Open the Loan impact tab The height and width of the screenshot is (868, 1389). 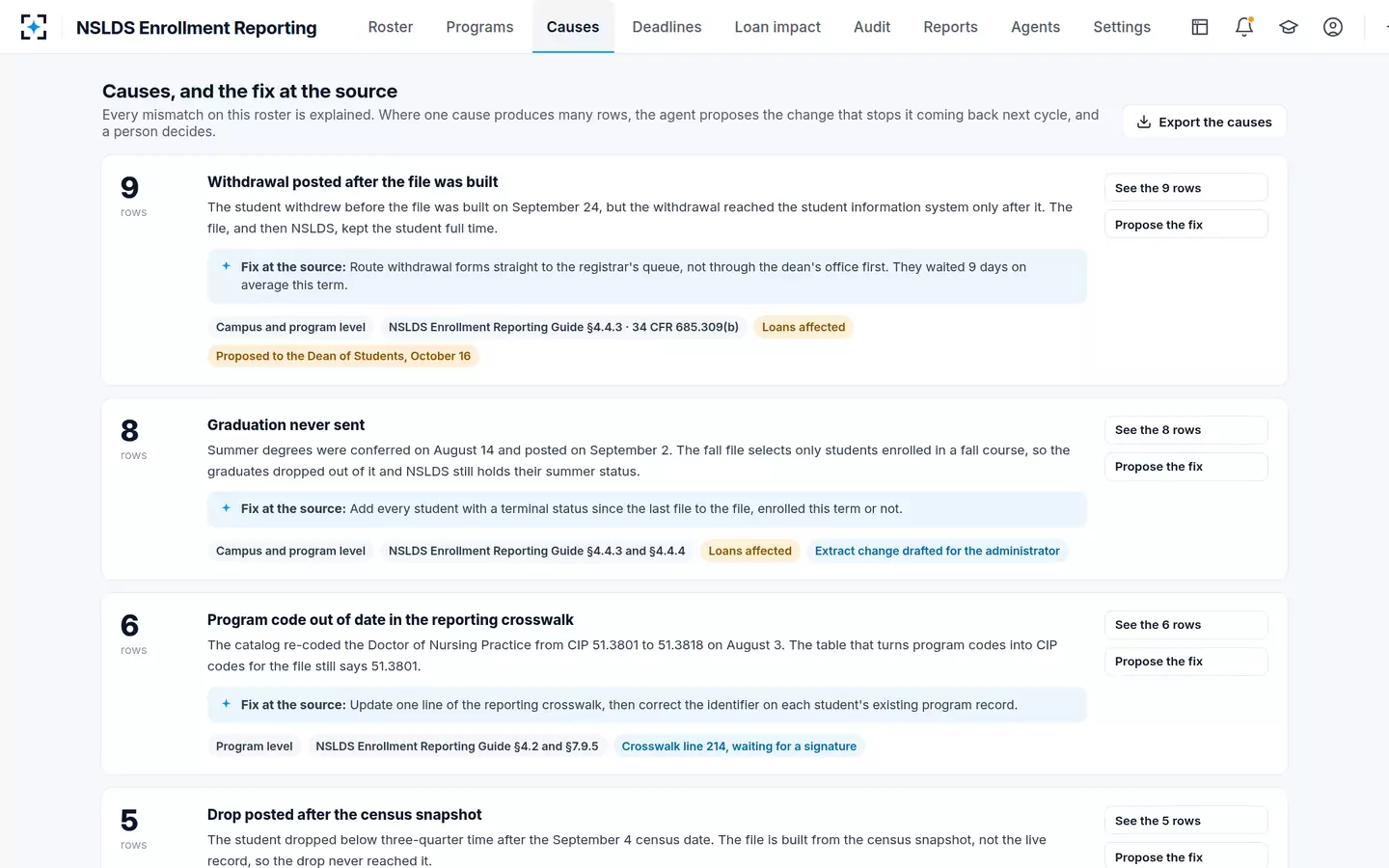[x=777, y=27]
